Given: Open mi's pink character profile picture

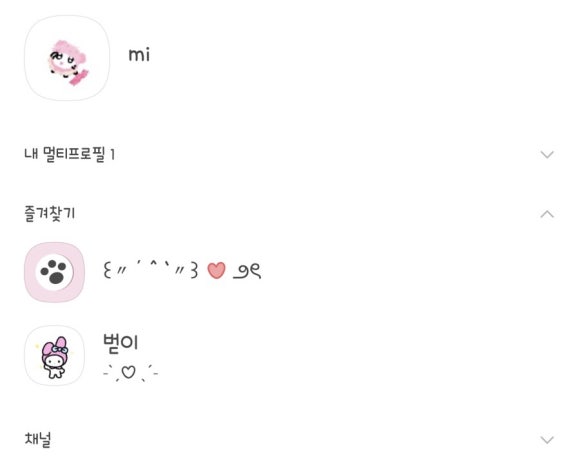Looking at the screenshot, I should 67,58.
